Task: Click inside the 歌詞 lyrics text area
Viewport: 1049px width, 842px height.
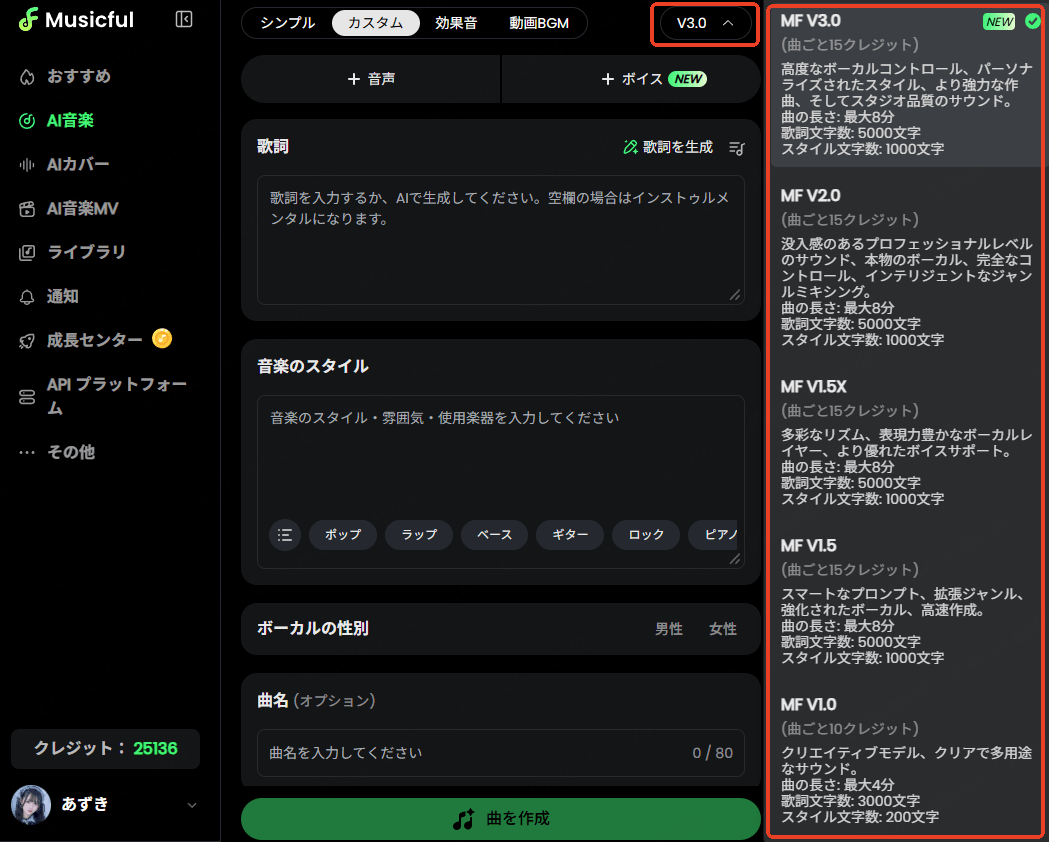Action: click(501, 240)
